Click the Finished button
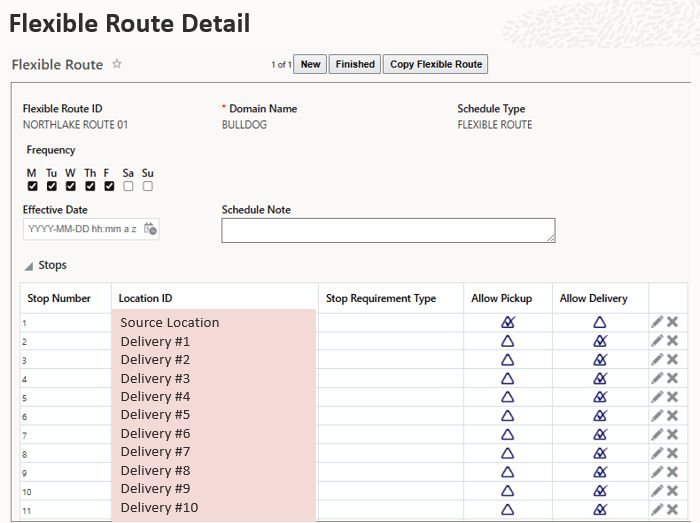Image resolution: width=700 pixels, height=523 pixels. pos(355,64)
